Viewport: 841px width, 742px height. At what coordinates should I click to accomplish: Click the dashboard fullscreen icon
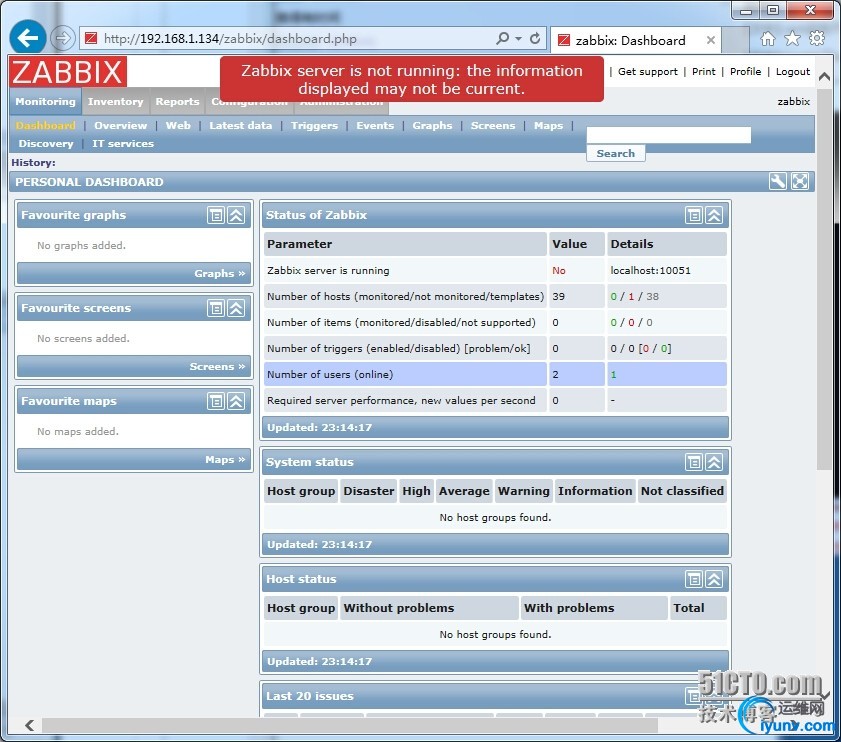click(800, 181)
